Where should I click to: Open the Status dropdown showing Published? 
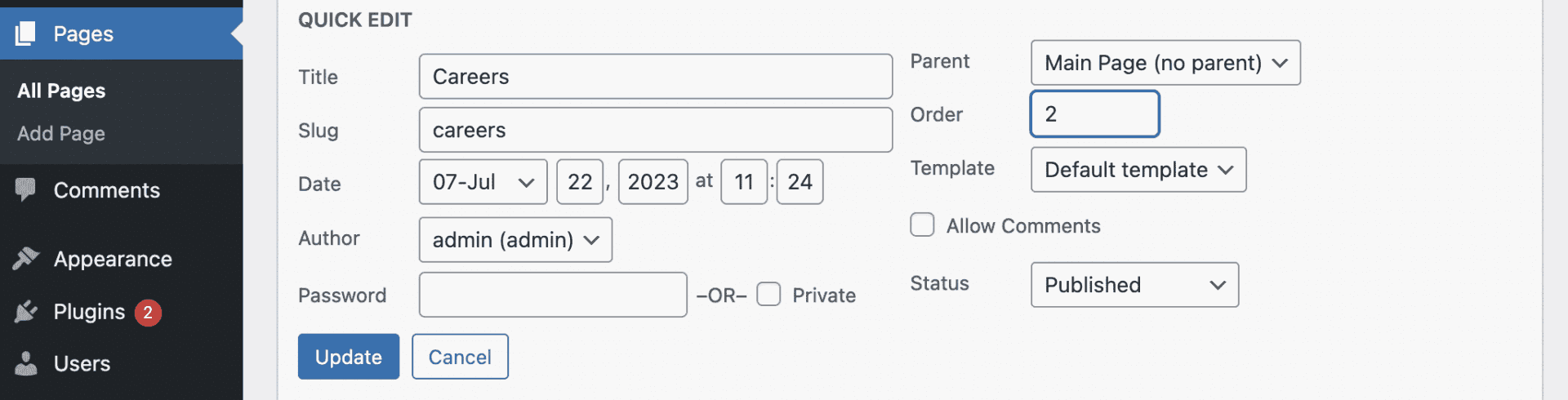(x=1134, y=285)
